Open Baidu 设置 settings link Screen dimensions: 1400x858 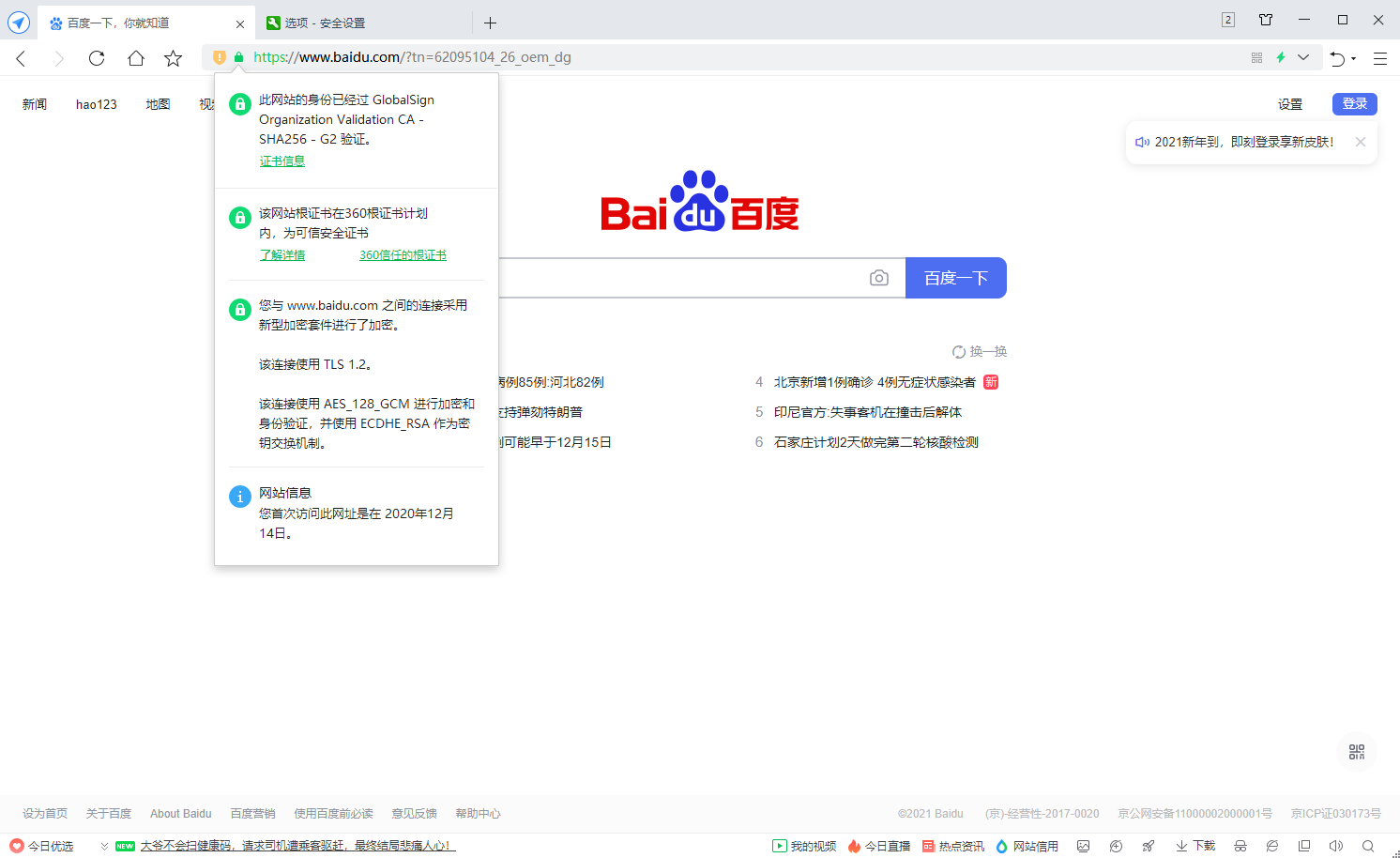1290,104
